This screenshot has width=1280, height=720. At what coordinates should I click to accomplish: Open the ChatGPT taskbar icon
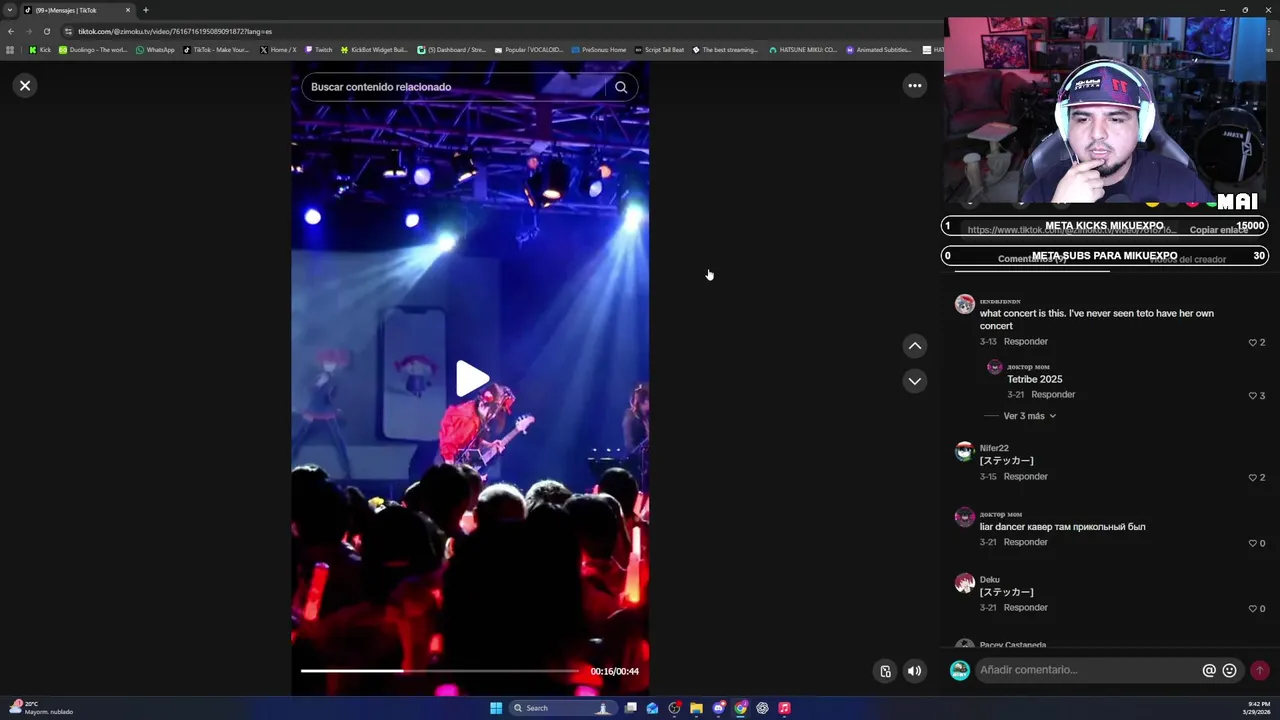[x=762, y=708]
